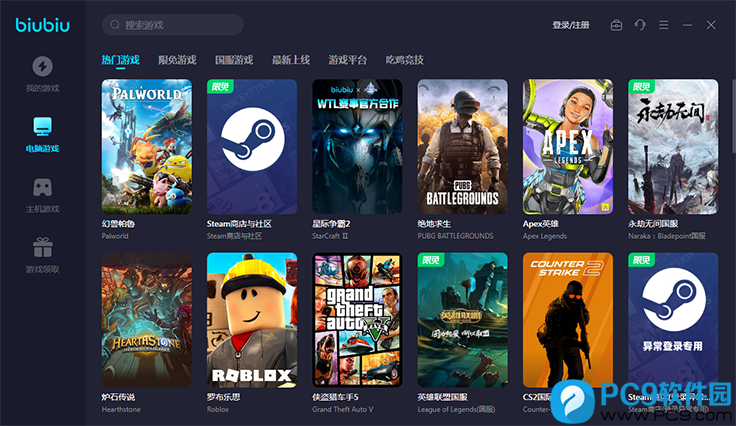Select PC Games monitor icon in sidebar
Screen dimensions: 736x426
point(42,126)
